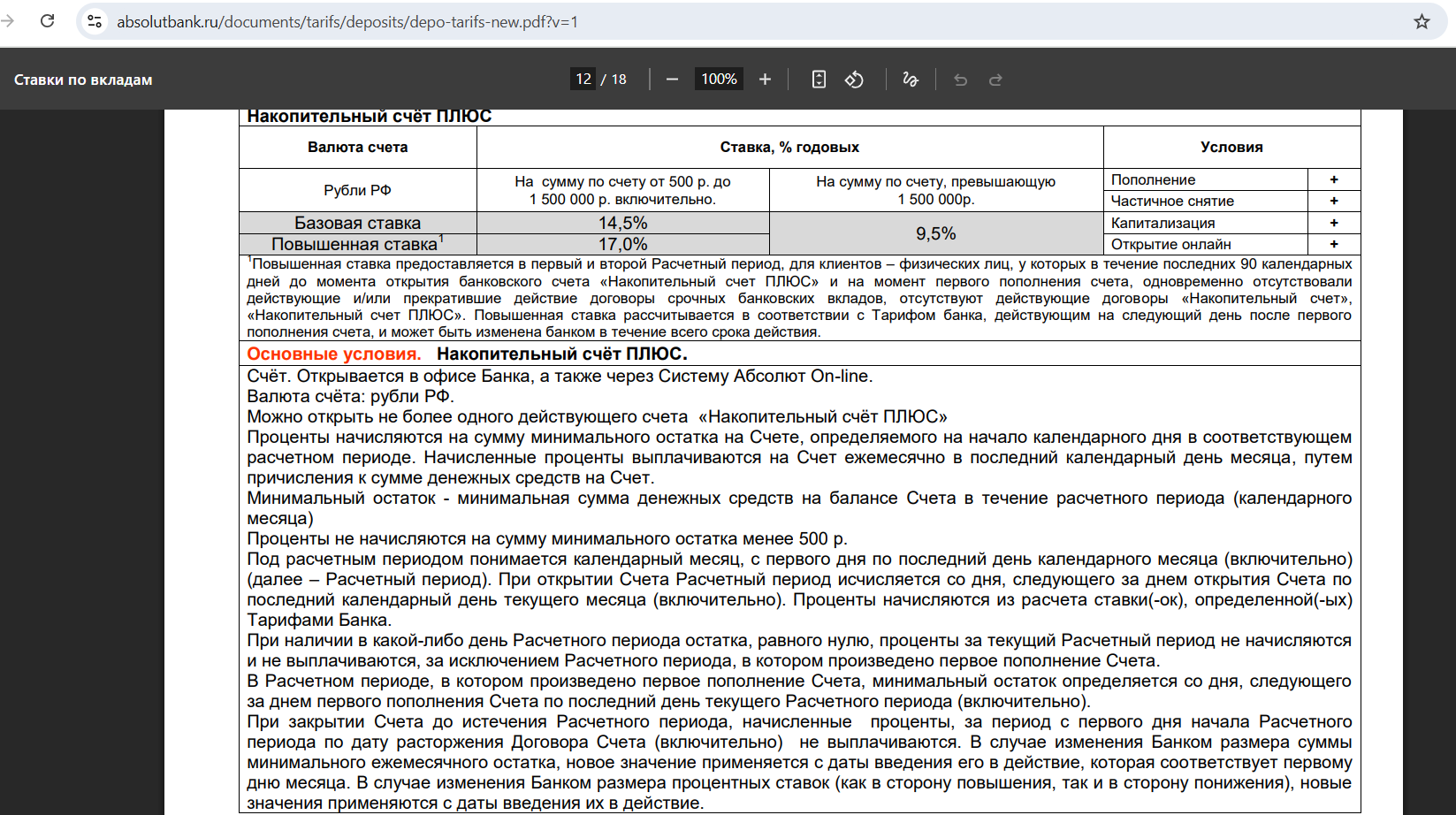
Task: Click the plus mark next to 'Пополнение'
Action: click(x=1334, y=179)
